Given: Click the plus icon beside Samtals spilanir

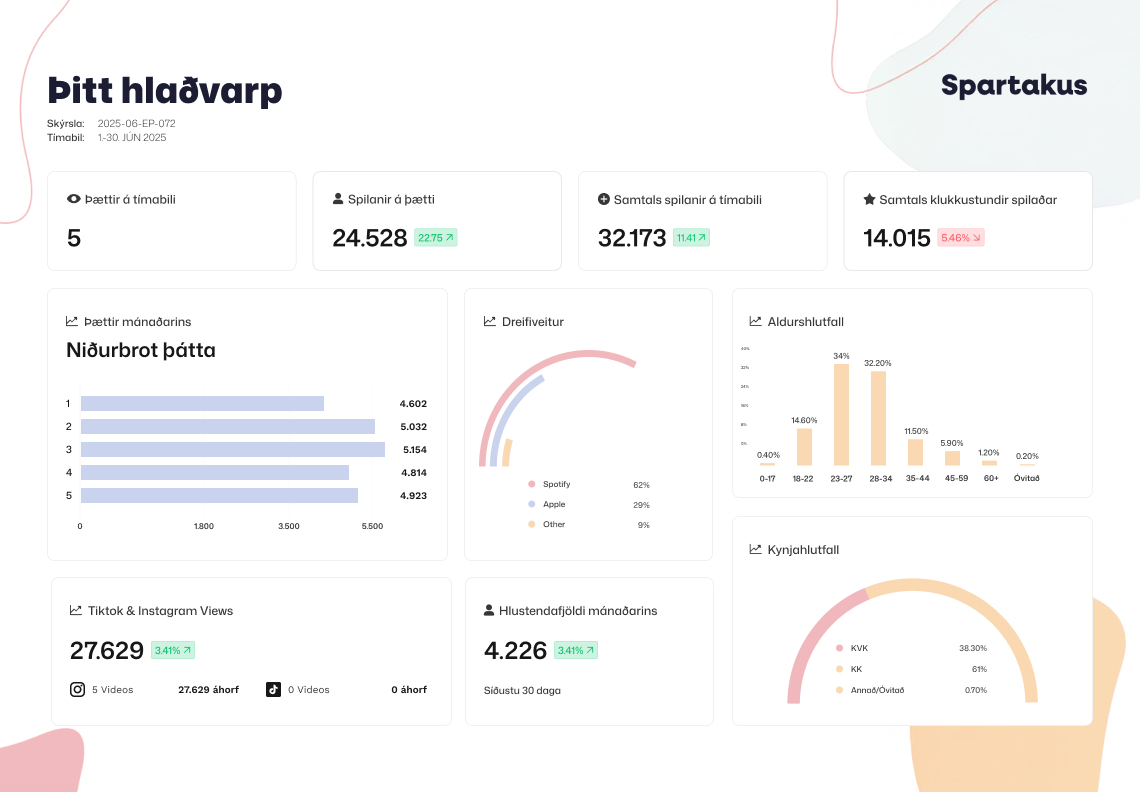Looking at the screenshot, I should pos(604,199).
